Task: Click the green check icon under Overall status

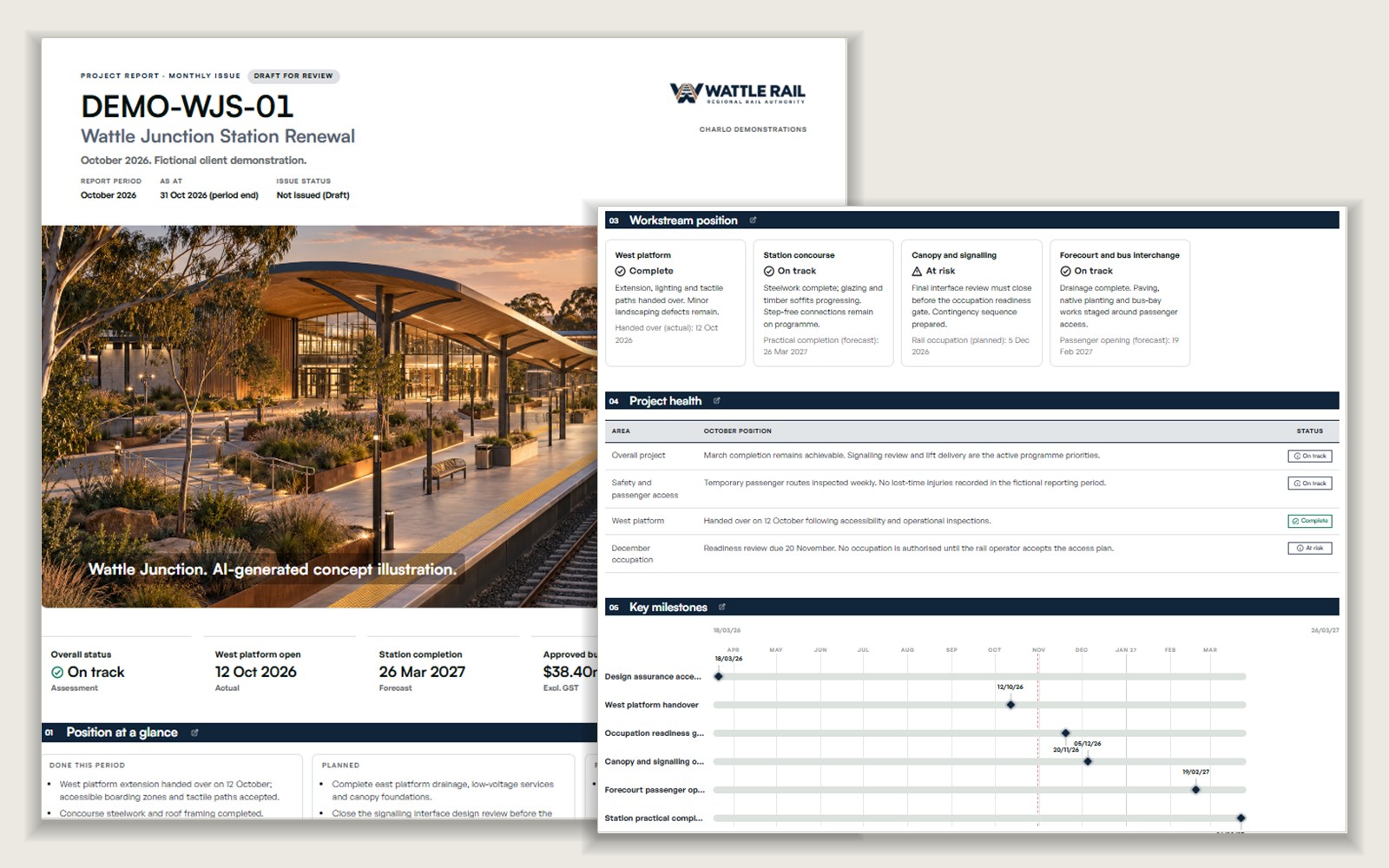Action: click(57, 673)
